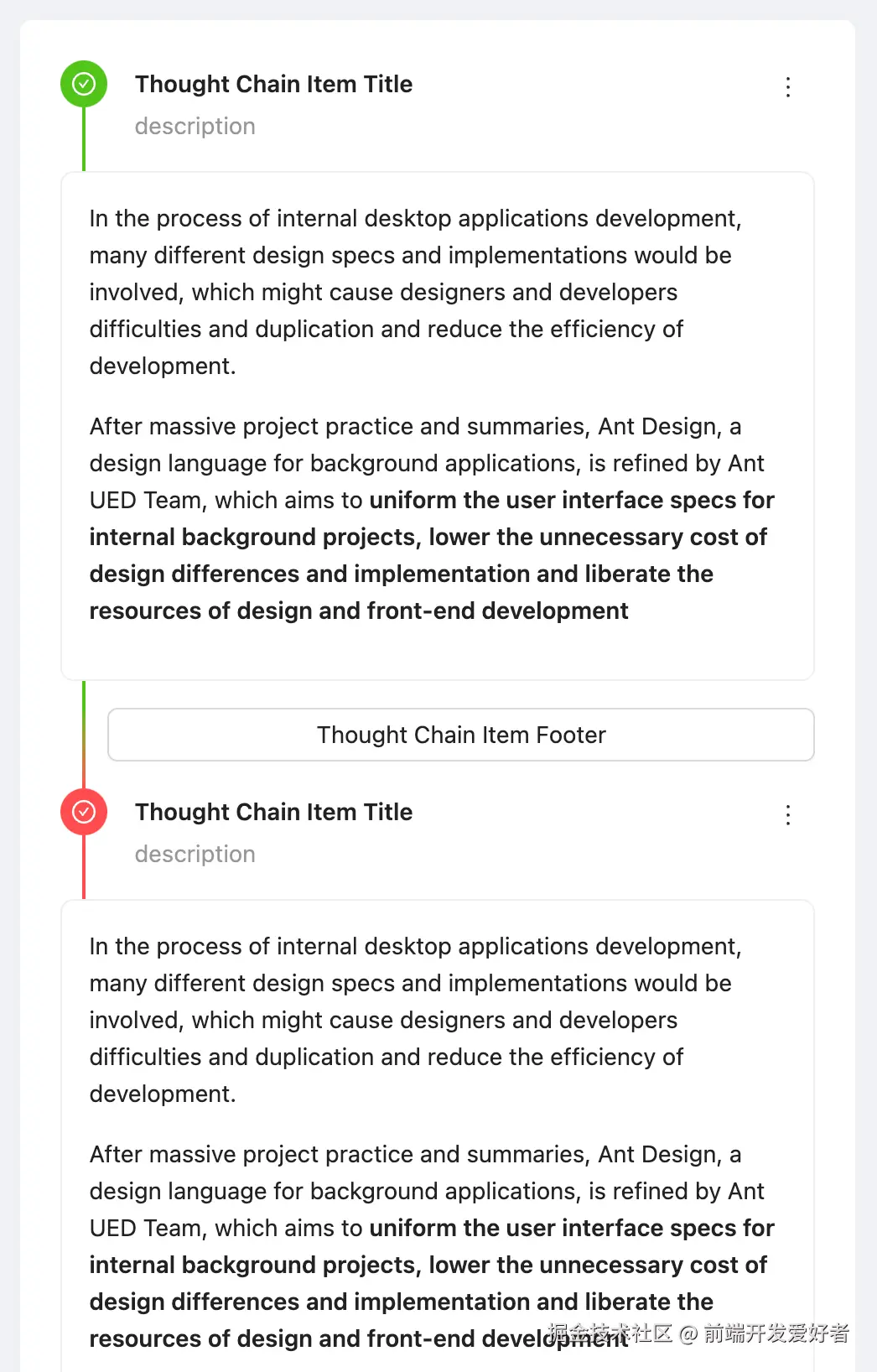Open the first item's three-dot menu

coord(788,87)
